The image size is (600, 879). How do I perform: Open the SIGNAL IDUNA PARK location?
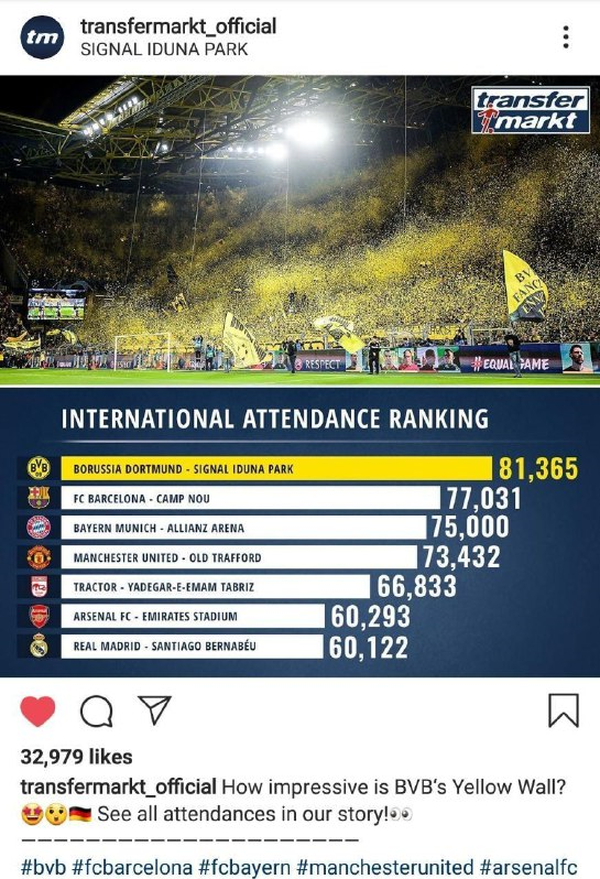164,48
